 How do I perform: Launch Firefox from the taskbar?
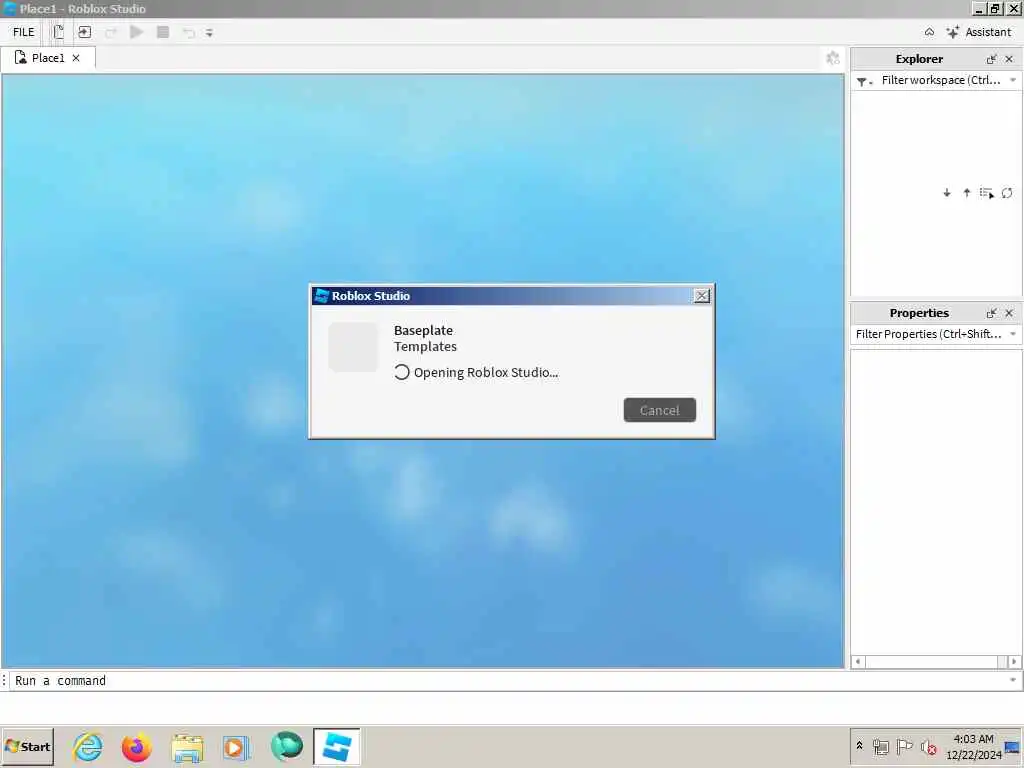tap(136, 747)
